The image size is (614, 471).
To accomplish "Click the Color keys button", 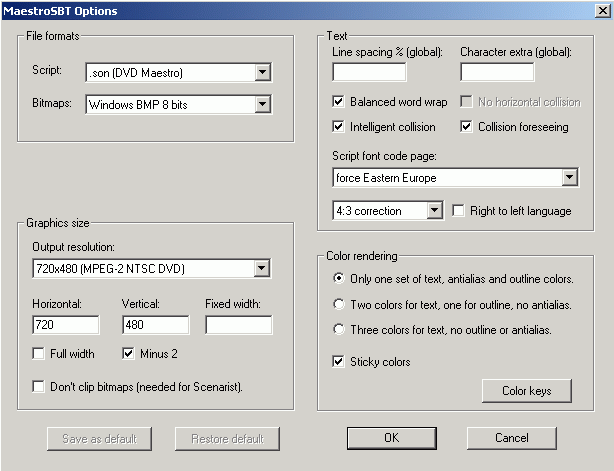I will pyautogui.click(x=526, y=390).
